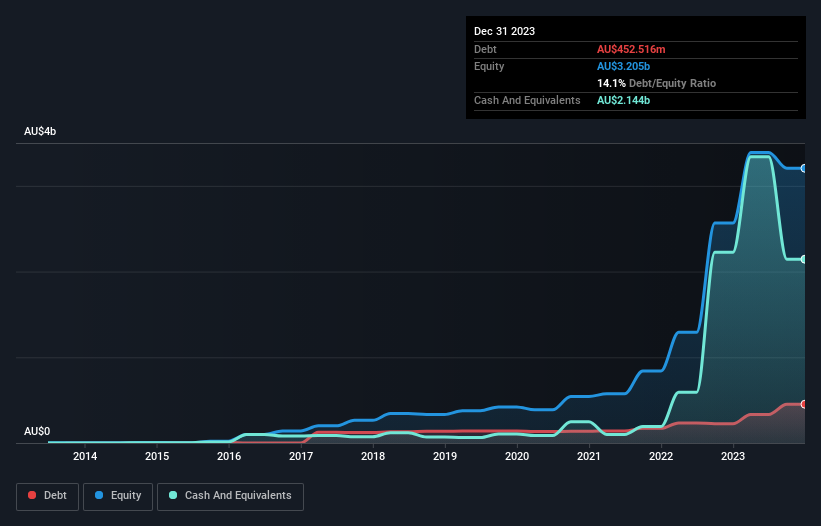The width and height of the screenshot is (821, 526).
Task: Toggle the Cash And Equivalents legend button
Action: tap(230, 496)
